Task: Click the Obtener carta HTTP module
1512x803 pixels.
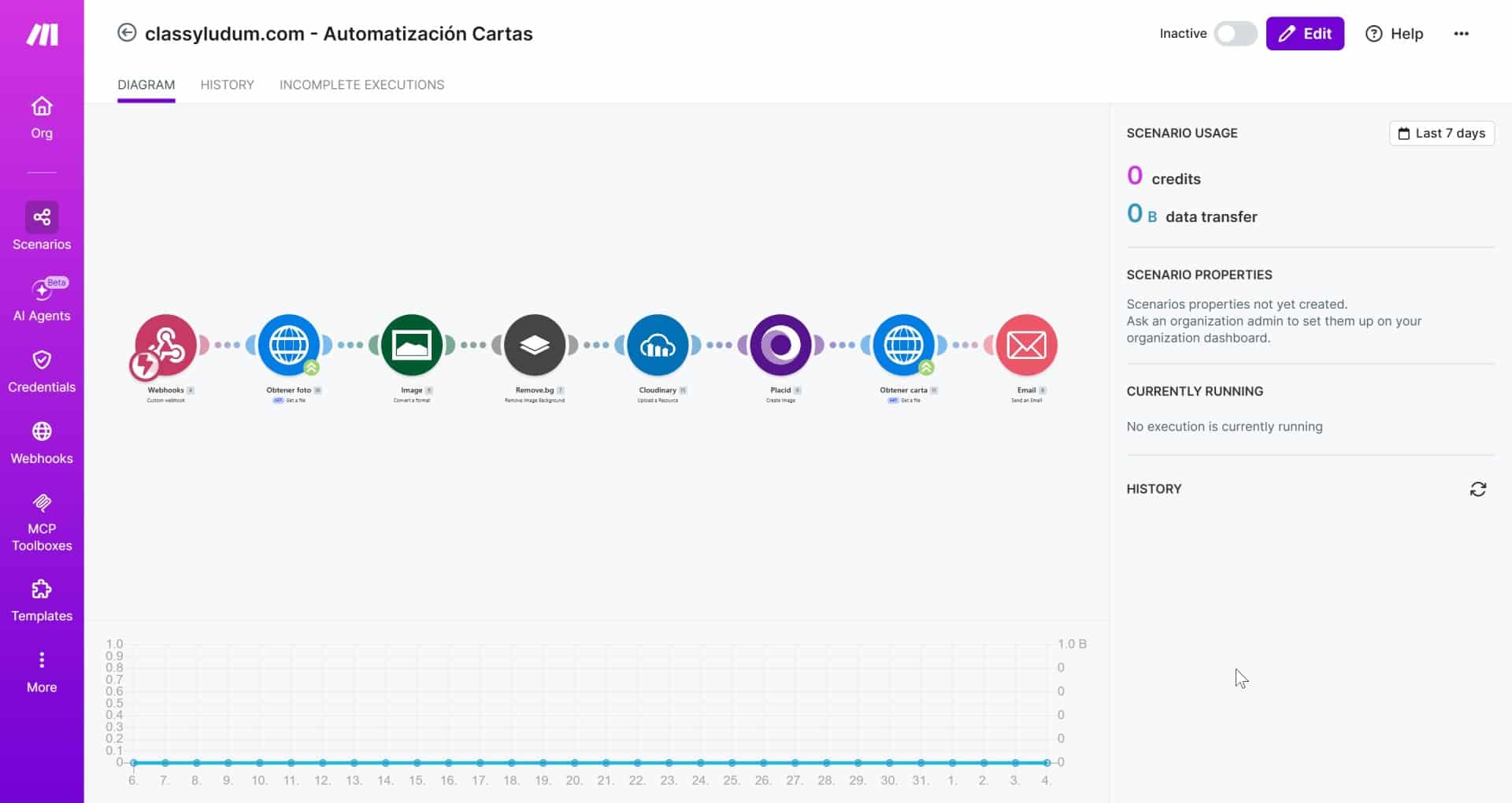Action: [903, 345]
